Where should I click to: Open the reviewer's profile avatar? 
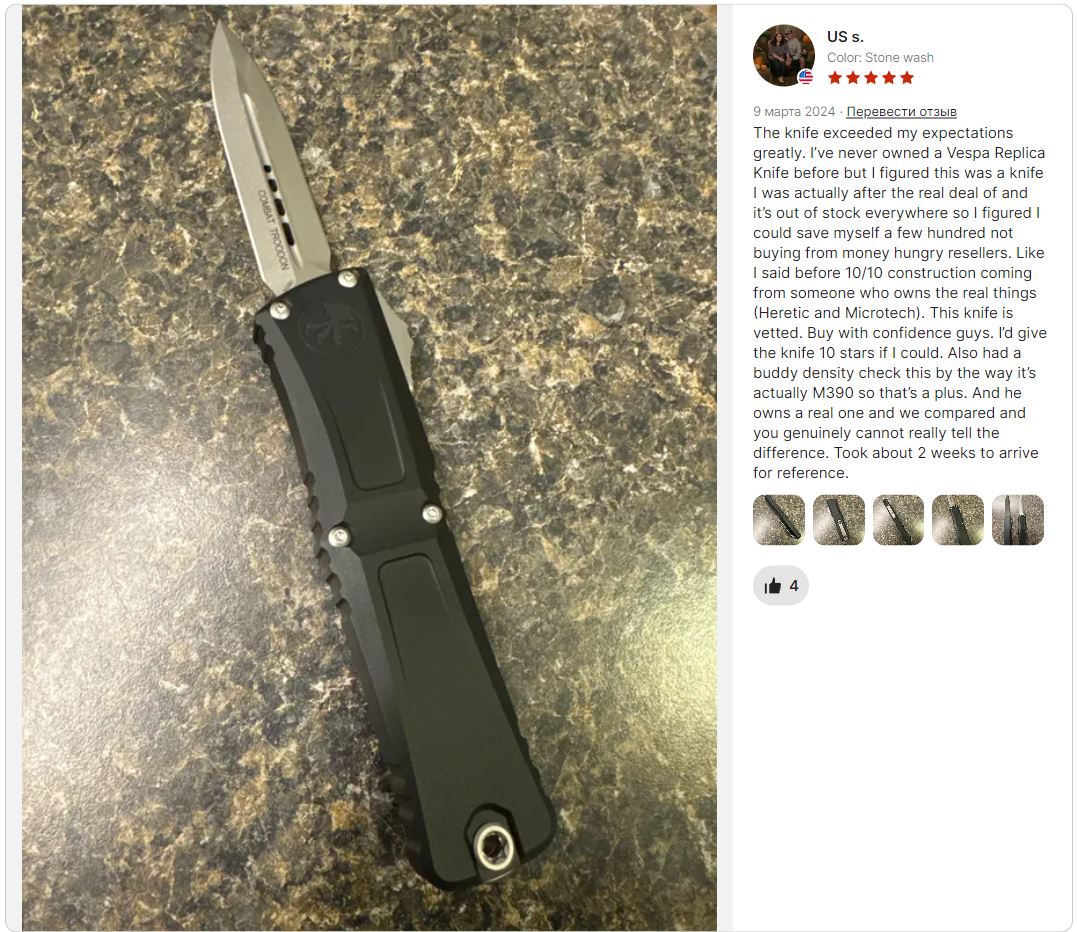784,56
